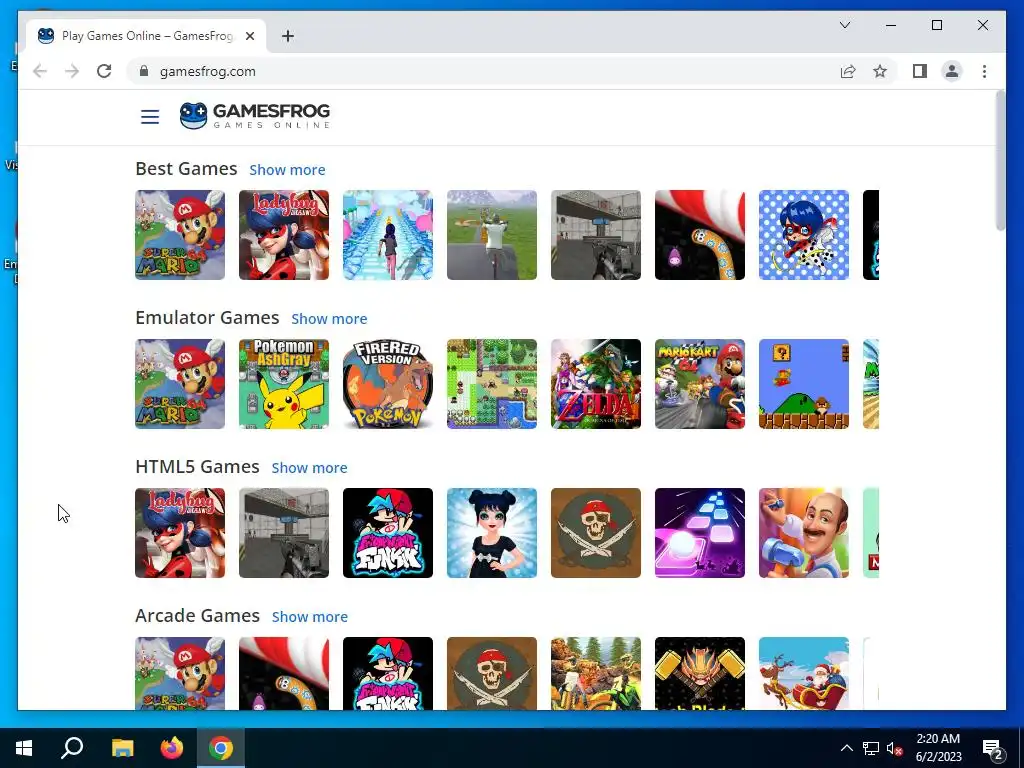This screenshot has height=768, width=1024.
Task: Open the neon tiles hop game
Action: (699, 533)
